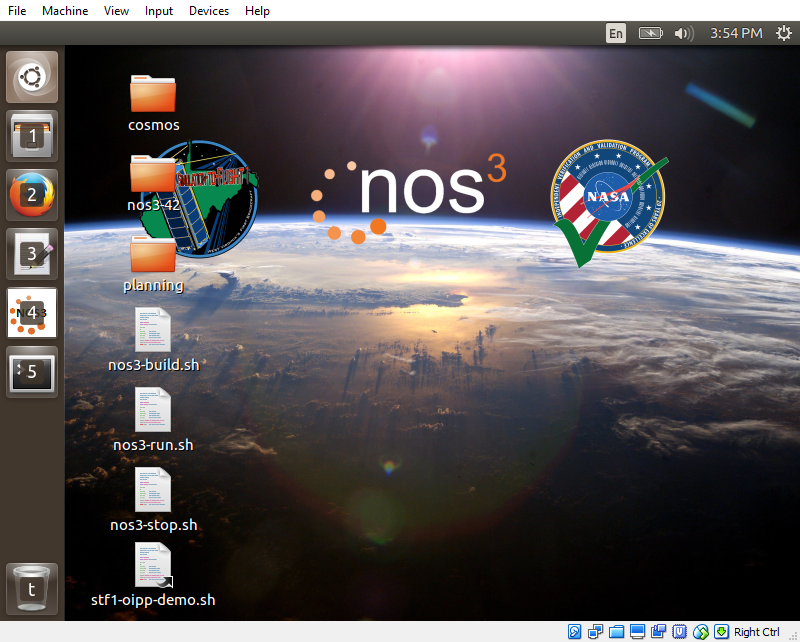Viewport: 800px width, 642px height.
Task: Select the stf1-oipp-demo.sh shortcut file
Action: [153, 575]
